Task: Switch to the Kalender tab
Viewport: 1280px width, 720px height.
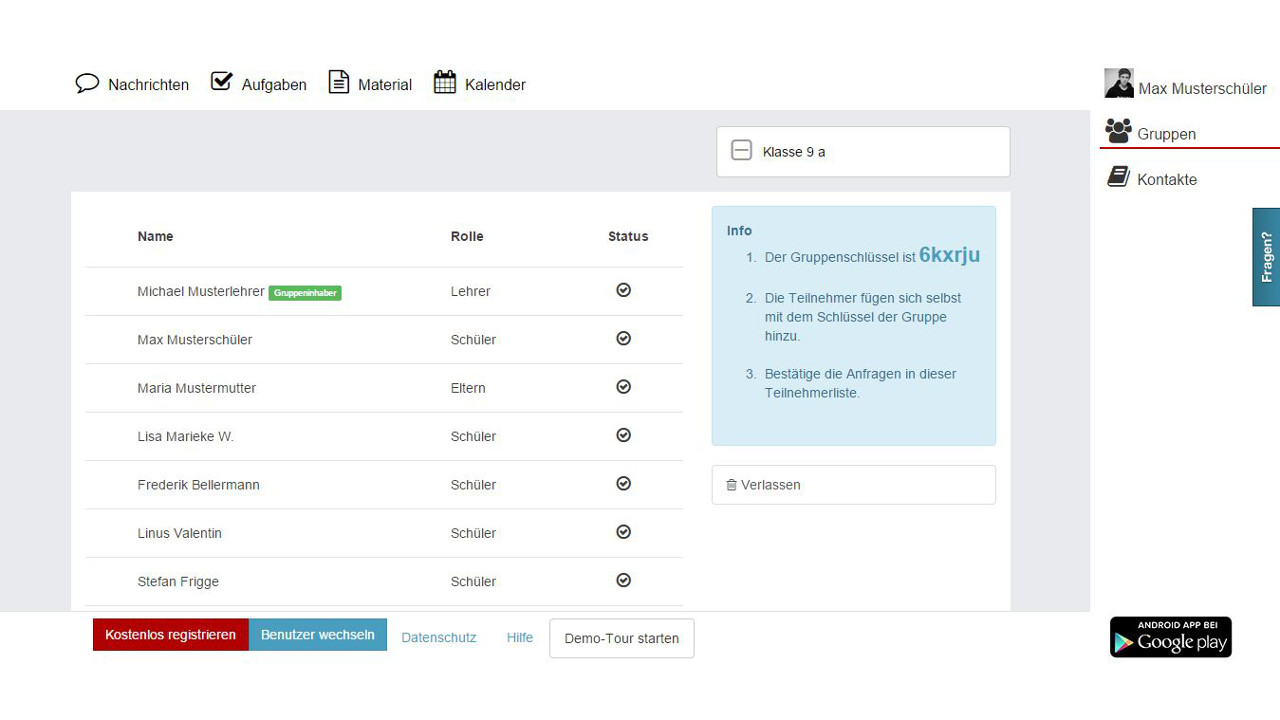Action: (495, 85)
